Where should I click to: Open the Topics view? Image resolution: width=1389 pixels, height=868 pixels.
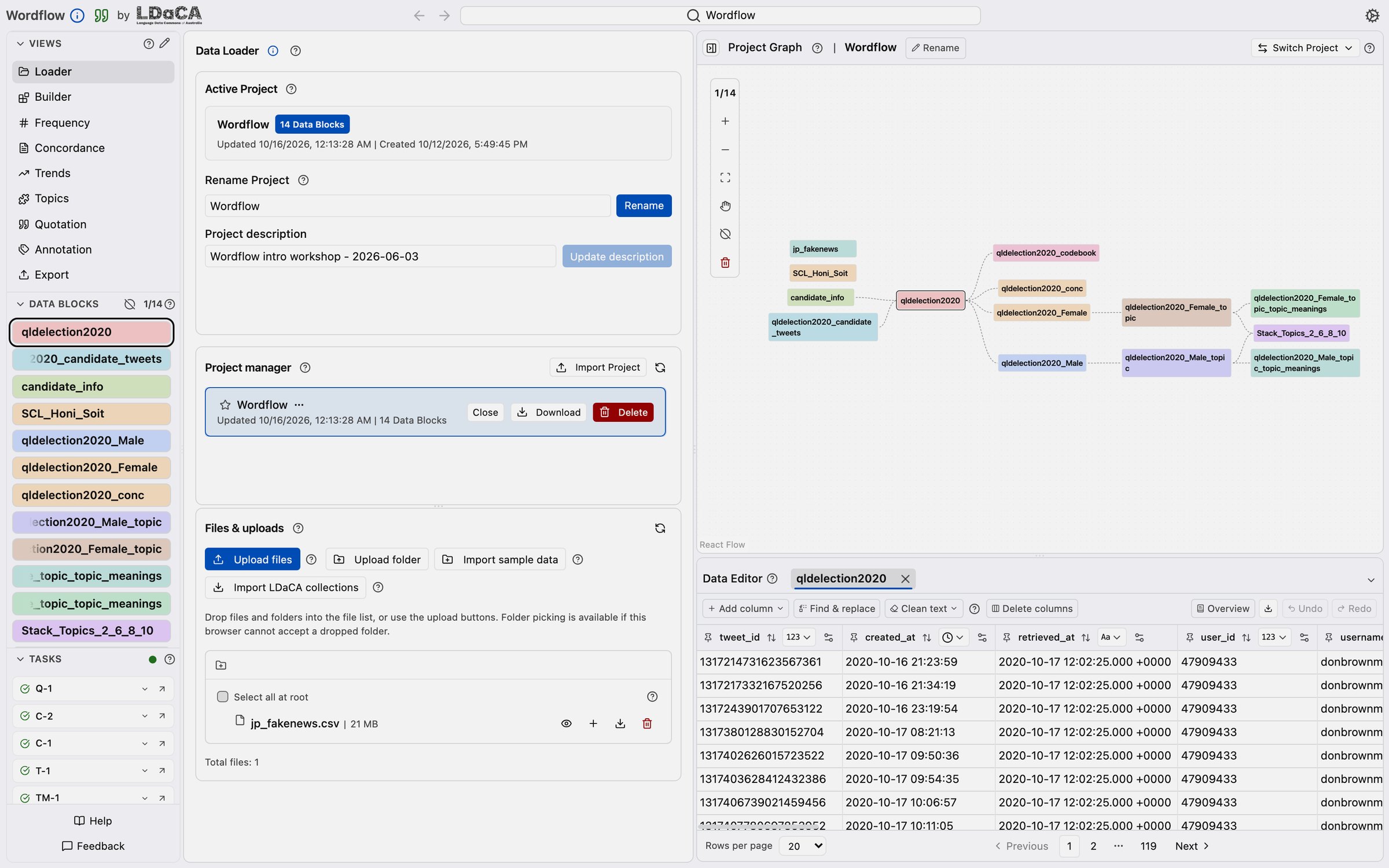point(93,198)
